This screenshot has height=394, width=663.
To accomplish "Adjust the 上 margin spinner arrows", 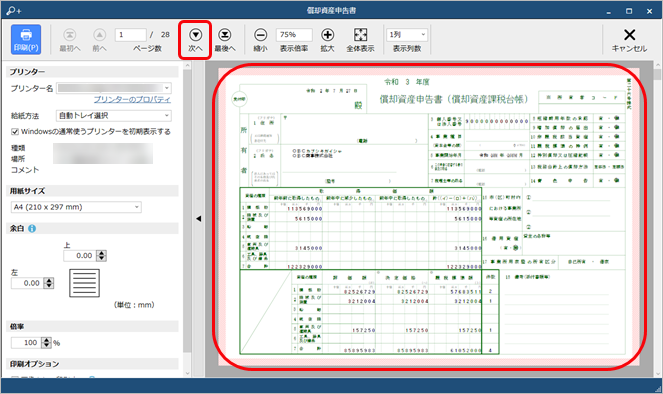I will point(101,256).
